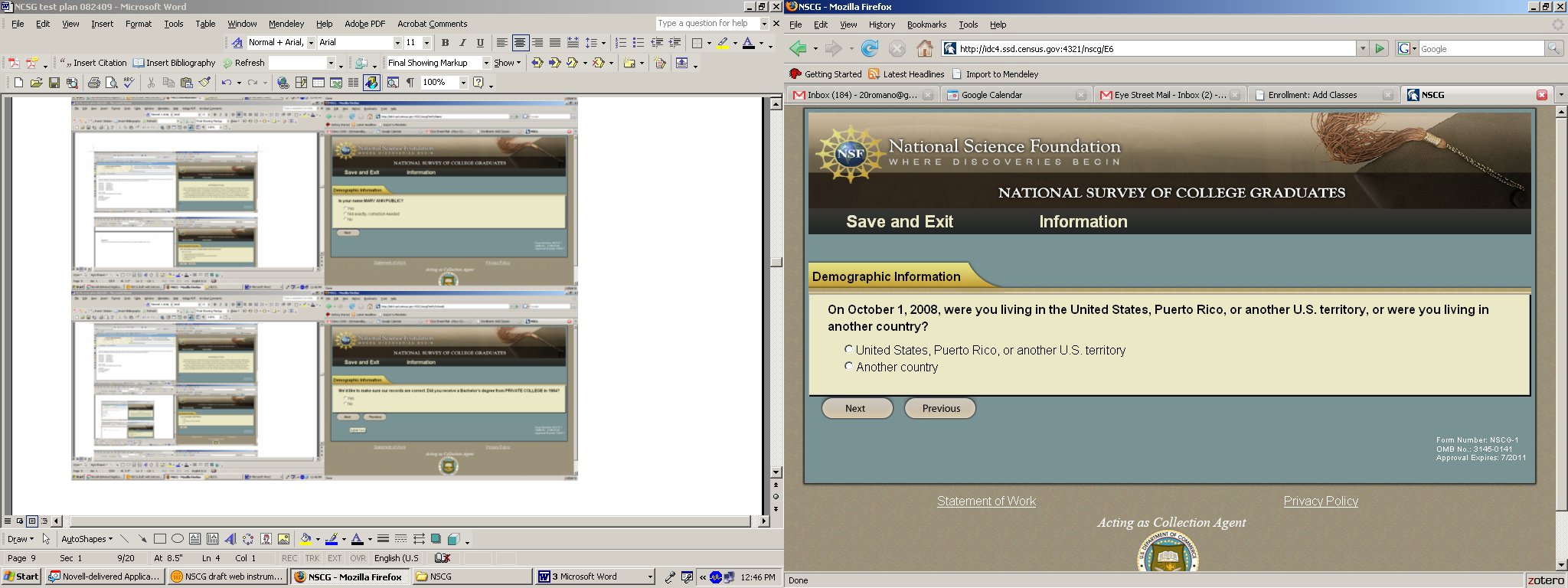Go to the Firefox Home page

pyautogui.click(x=925, y=49)
